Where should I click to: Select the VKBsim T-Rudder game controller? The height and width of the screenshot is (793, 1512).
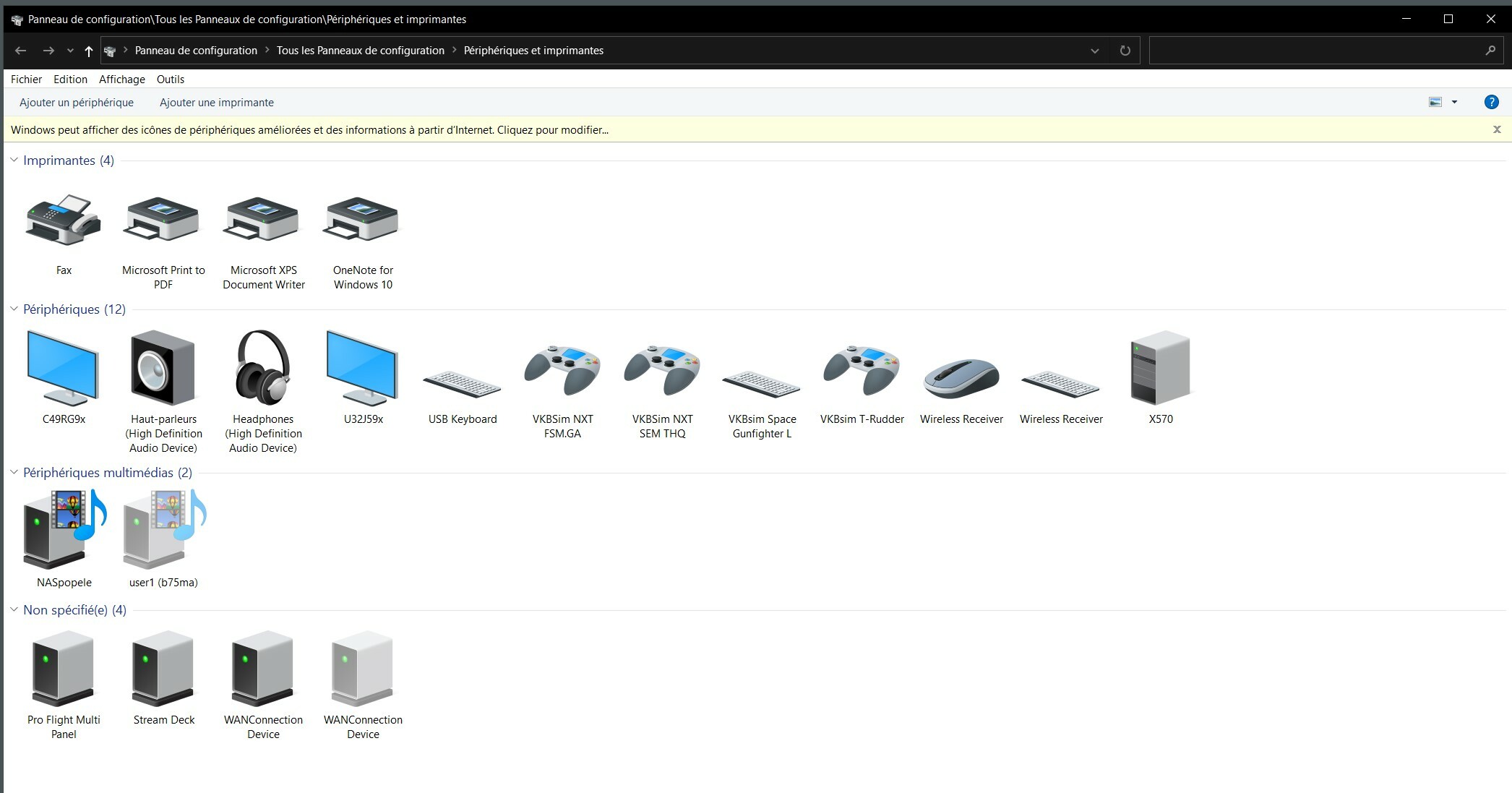click(862, 371)
